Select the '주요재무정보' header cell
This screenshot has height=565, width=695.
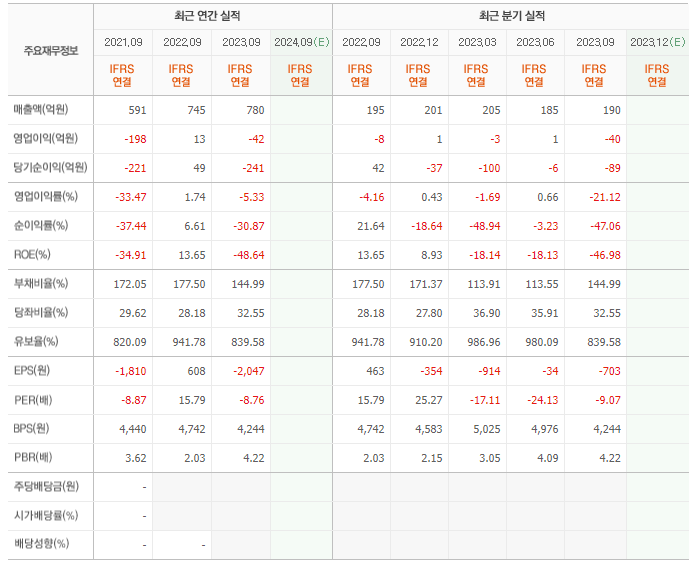point(51,51)
